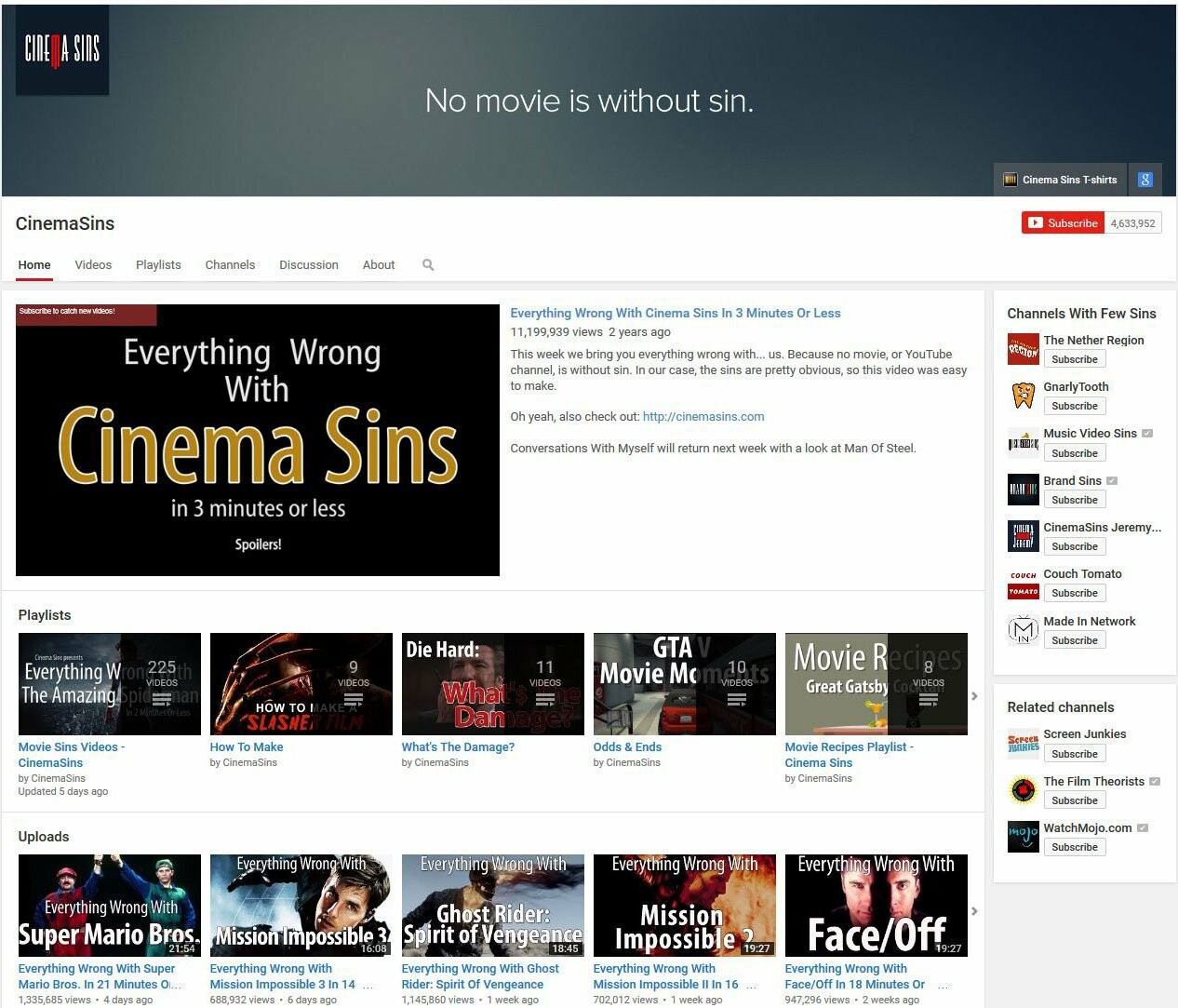Open the cinemasins.com link in description

(x=703, y=417)
